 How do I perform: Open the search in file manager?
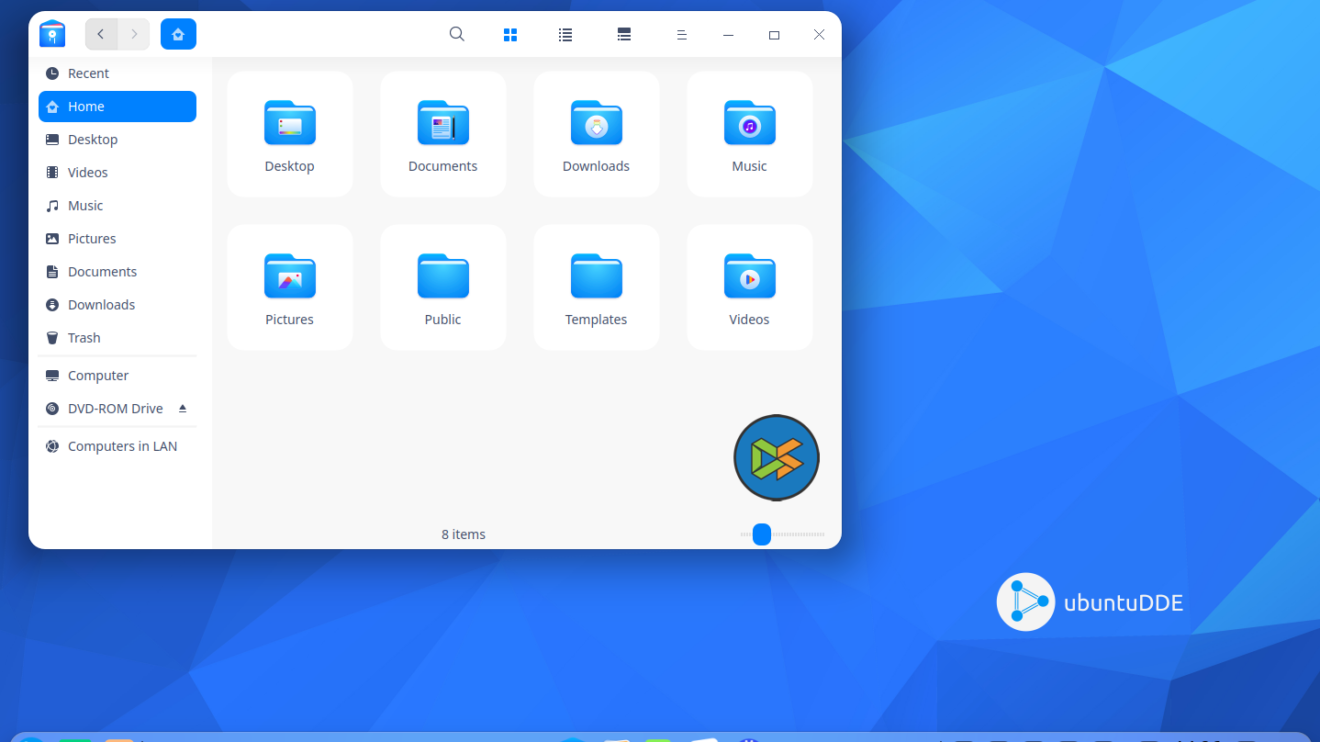coord(457,34)
